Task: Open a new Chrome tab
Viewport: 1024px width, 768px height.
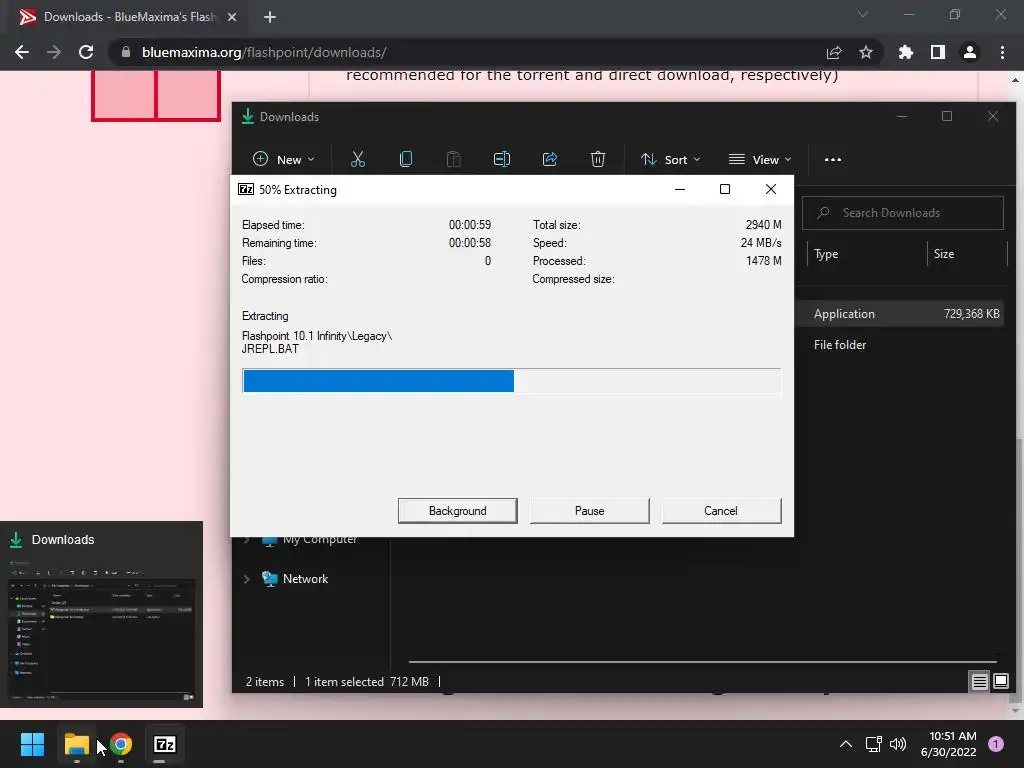Action: (270, 17)
